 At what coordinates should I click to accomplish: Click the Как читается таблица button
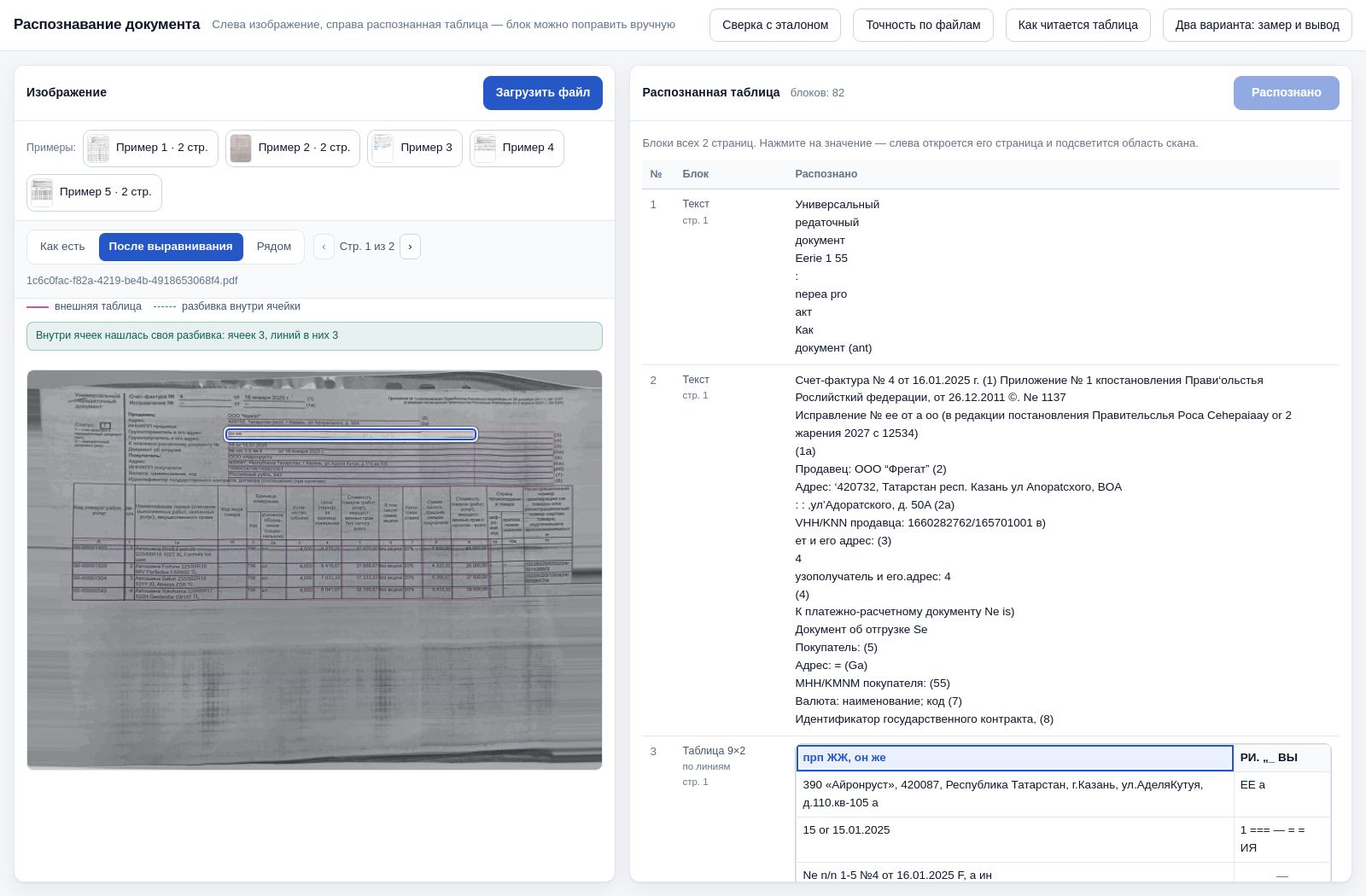pos(1078,25)
